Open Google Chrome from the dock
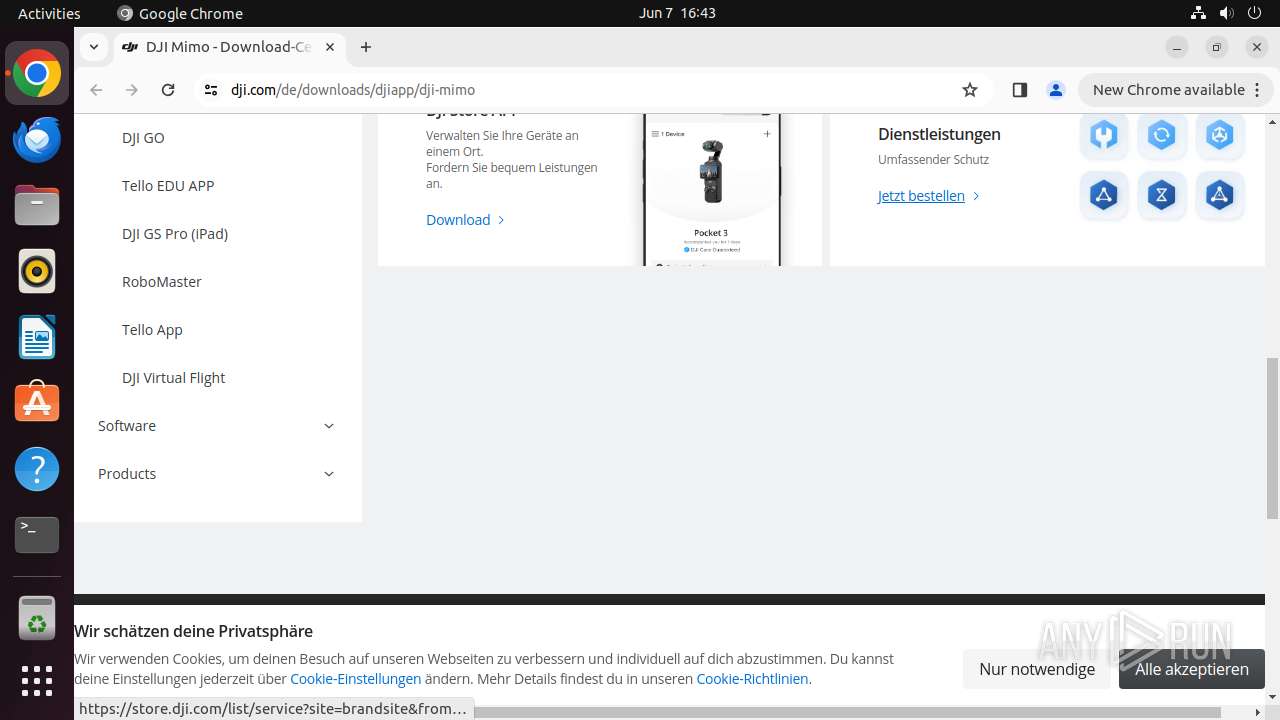Image resolution: width=1280 pixels, height=720 pixels. [37, 74]
